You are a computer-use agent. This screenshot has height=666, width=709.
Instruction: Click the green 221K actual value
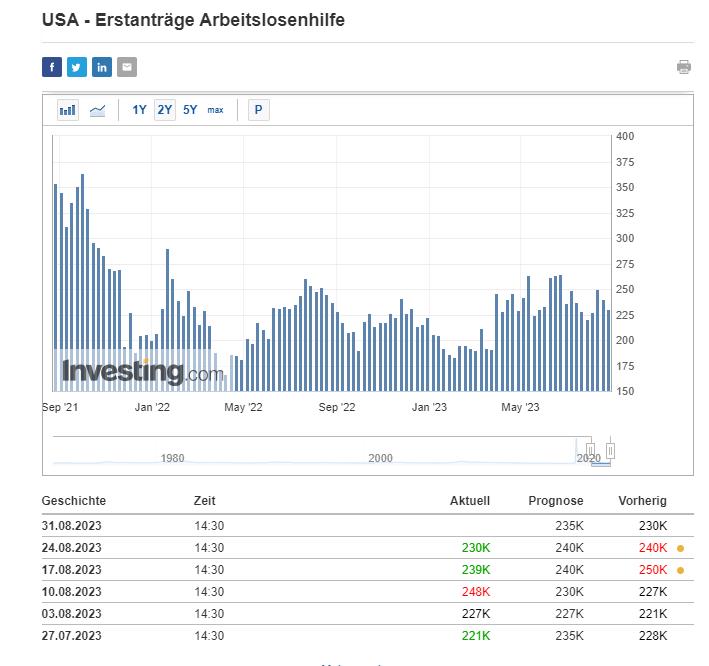point(476,635)
